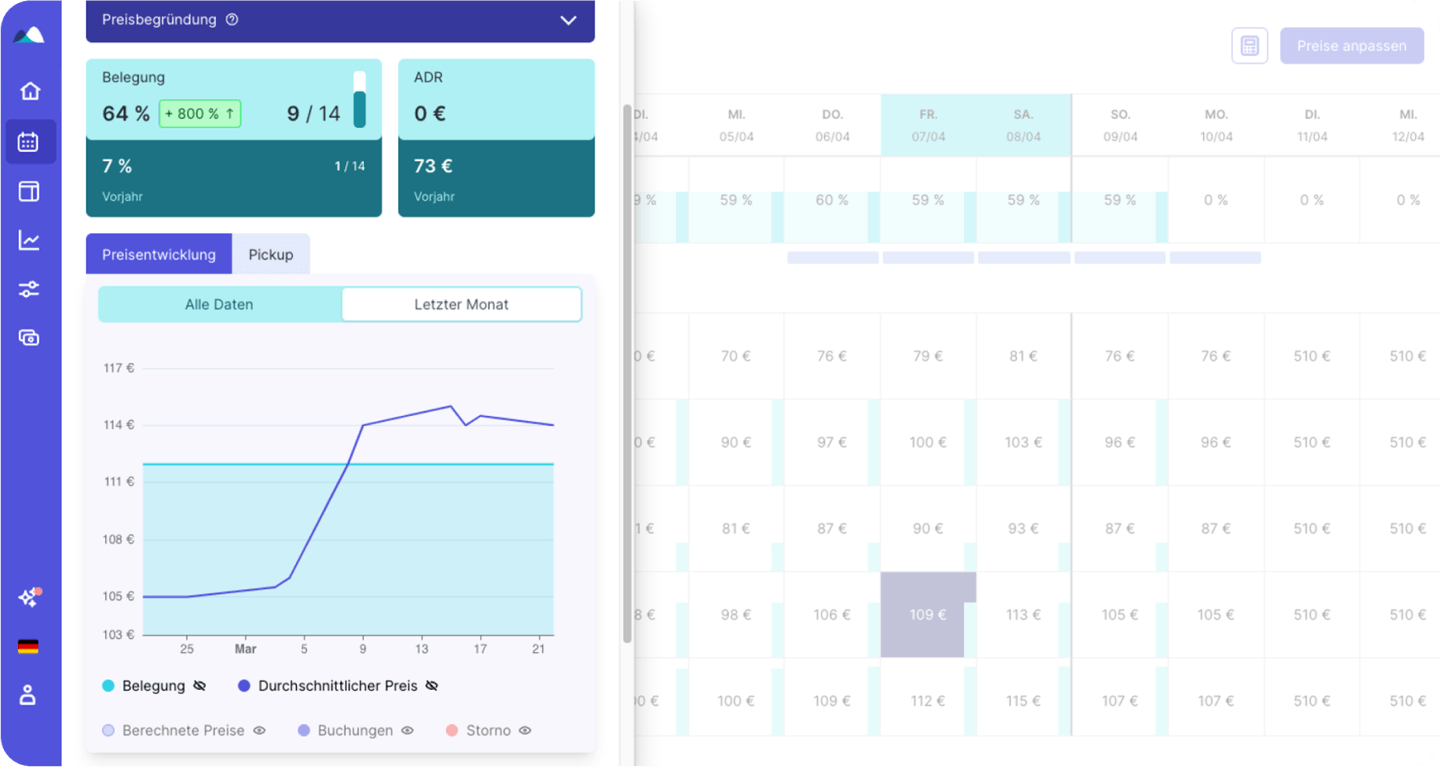Click the SO. 09/04 column header
The image size is (1441, 767).
pyautogui.click(x=1120, y=125)
